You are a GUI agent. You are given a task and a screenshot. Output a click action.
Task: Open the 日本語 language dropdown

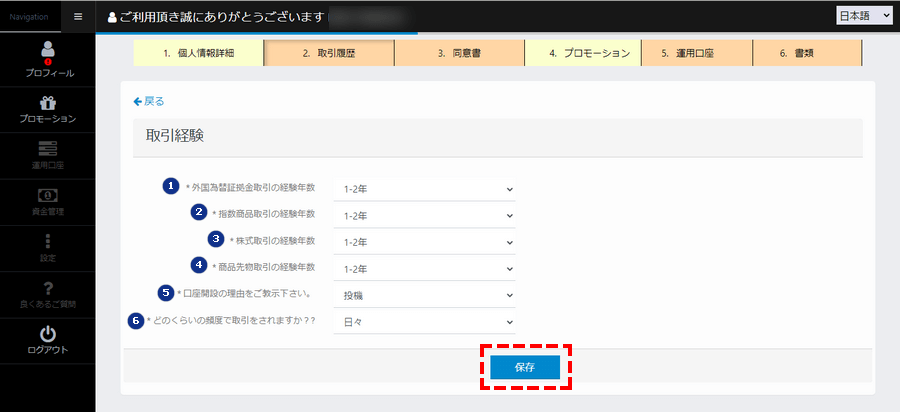pyautogui.click(x=863, y=16)
